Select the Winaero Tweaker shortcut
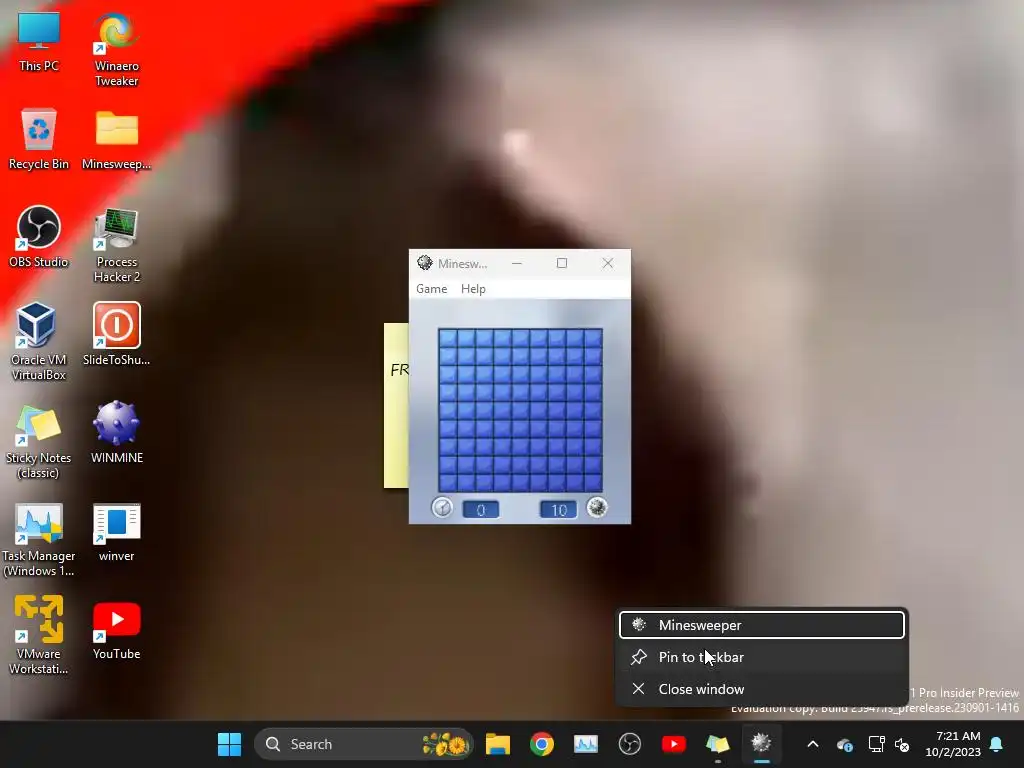 click(116, 50)
